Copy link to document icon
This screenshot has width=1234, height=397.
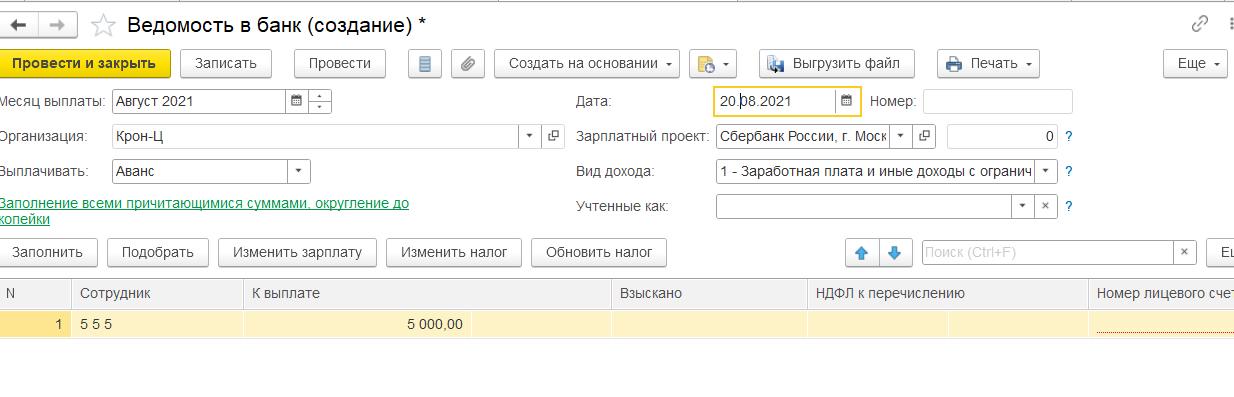pyautogui.click(x=1199, y=24)
